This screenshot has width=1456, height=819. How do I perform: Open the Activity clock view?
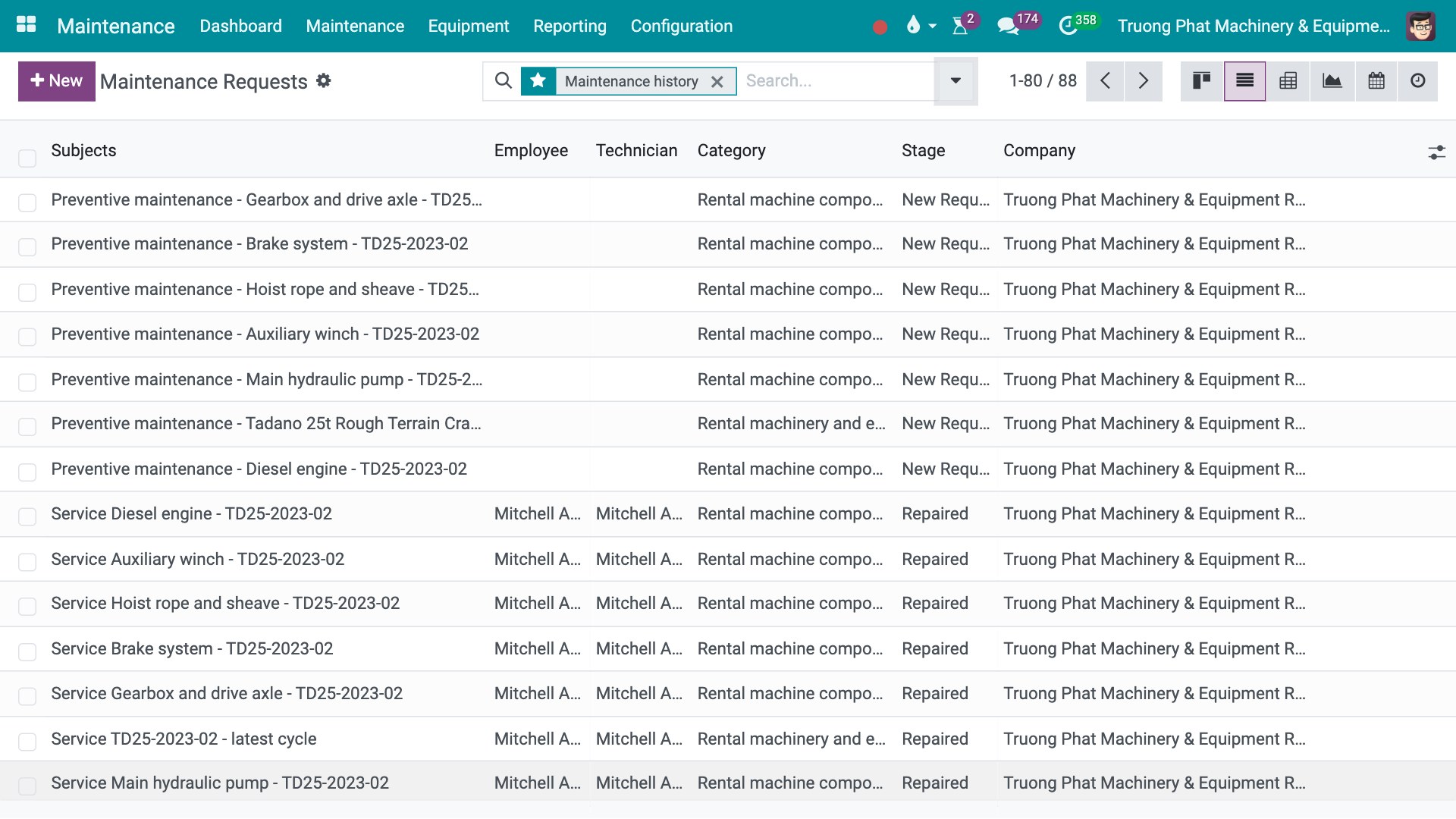coord(1418,81)
